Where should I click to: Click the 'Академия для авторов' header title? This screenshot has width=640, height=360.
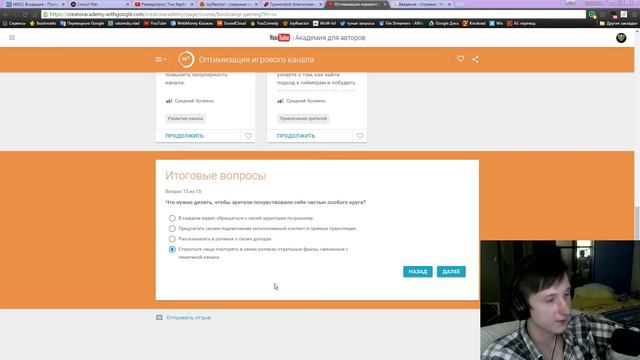[x=330, y=38]
